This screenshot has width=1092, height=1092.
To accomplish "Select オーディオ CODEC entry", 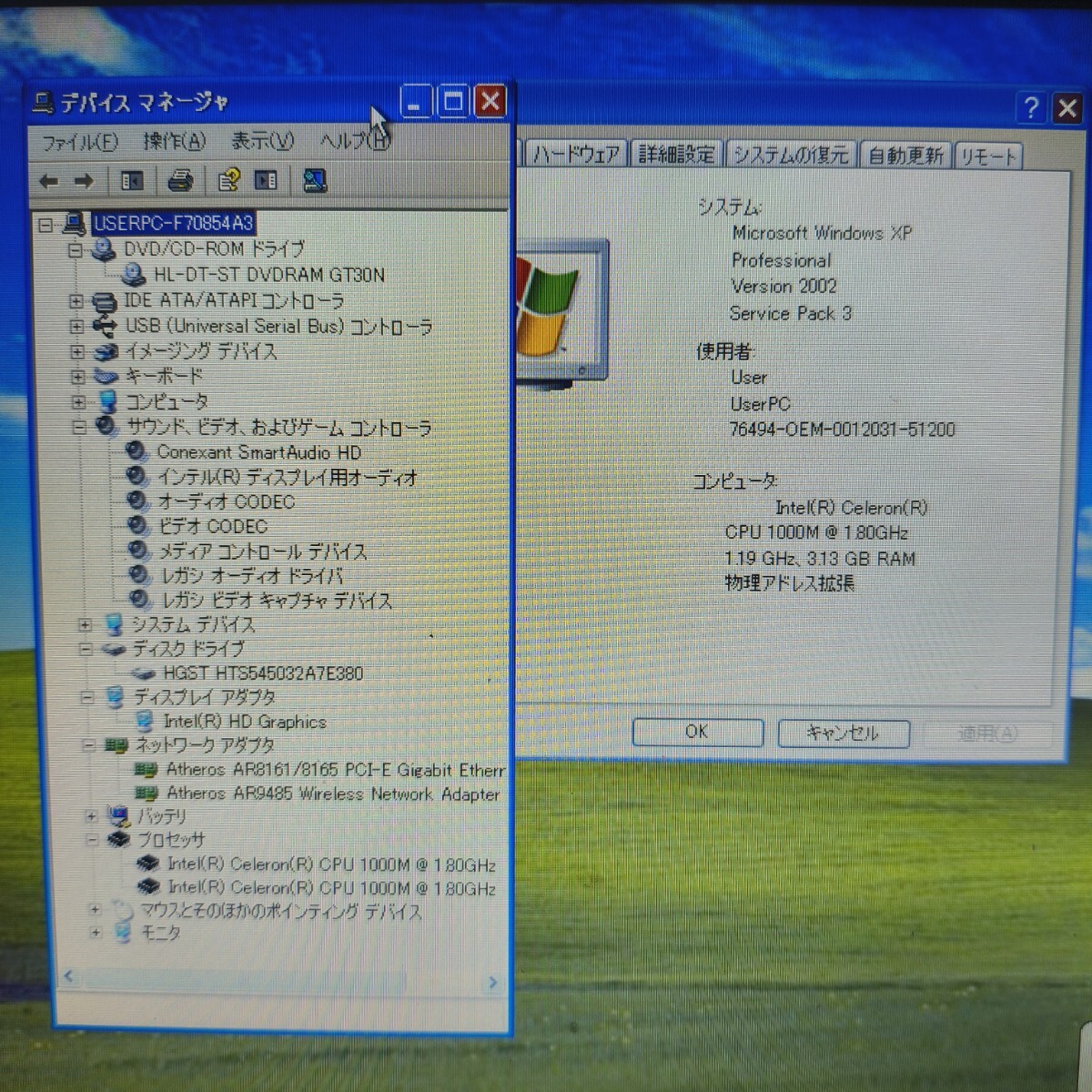I will point(227,501).
